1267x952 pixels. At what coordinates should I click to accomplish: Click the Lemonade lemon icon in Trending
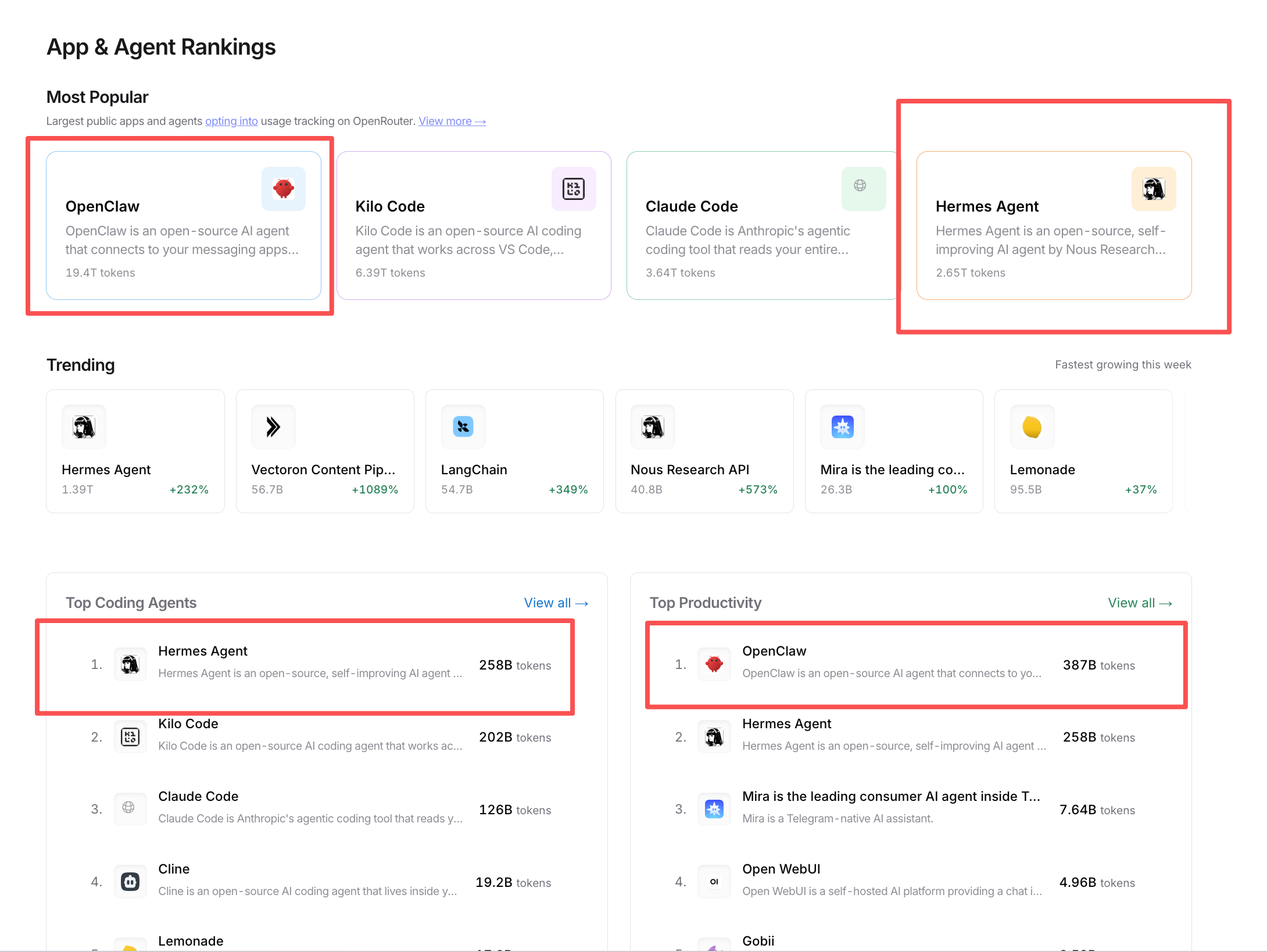pyautogui.click(x=1032, y=427)
